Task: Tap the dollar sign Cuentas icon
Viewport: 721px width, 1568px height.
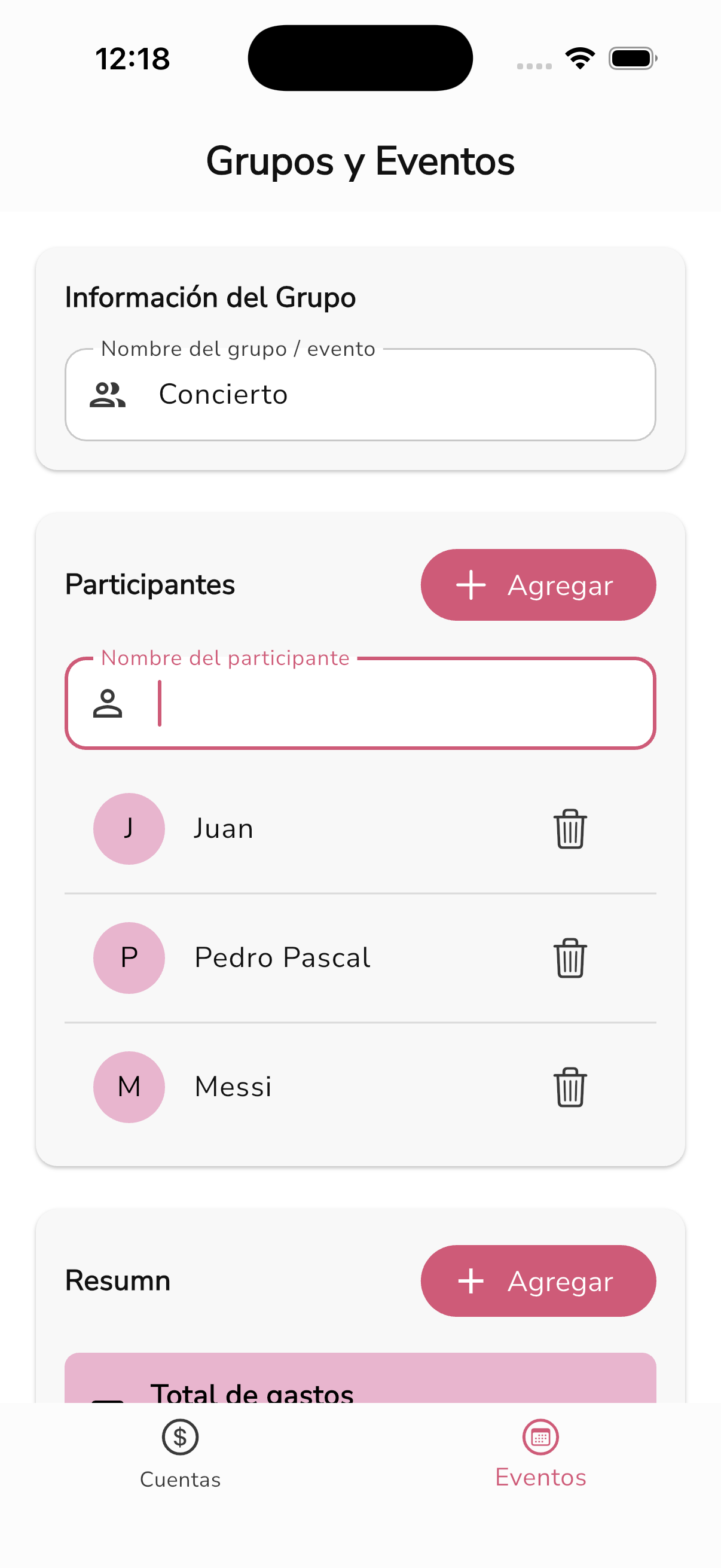Action: [x=180, y=1436]
